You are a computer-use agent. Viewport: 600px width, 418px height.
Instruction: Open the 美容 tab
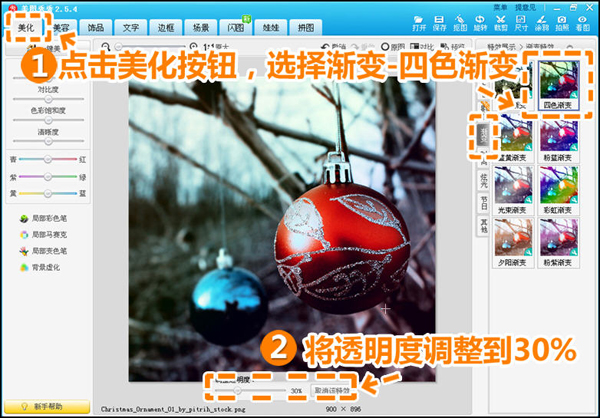click(61, 27)
